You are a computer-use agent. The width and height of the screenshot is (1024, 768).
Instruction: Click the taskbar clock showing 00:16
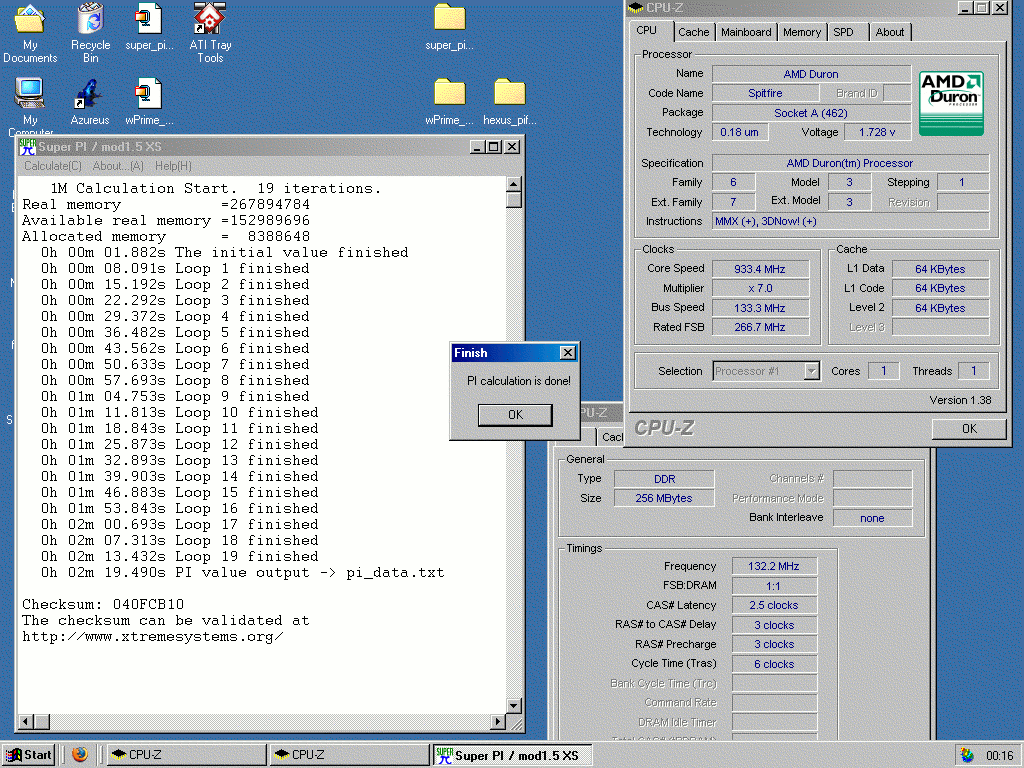point(999,755)
